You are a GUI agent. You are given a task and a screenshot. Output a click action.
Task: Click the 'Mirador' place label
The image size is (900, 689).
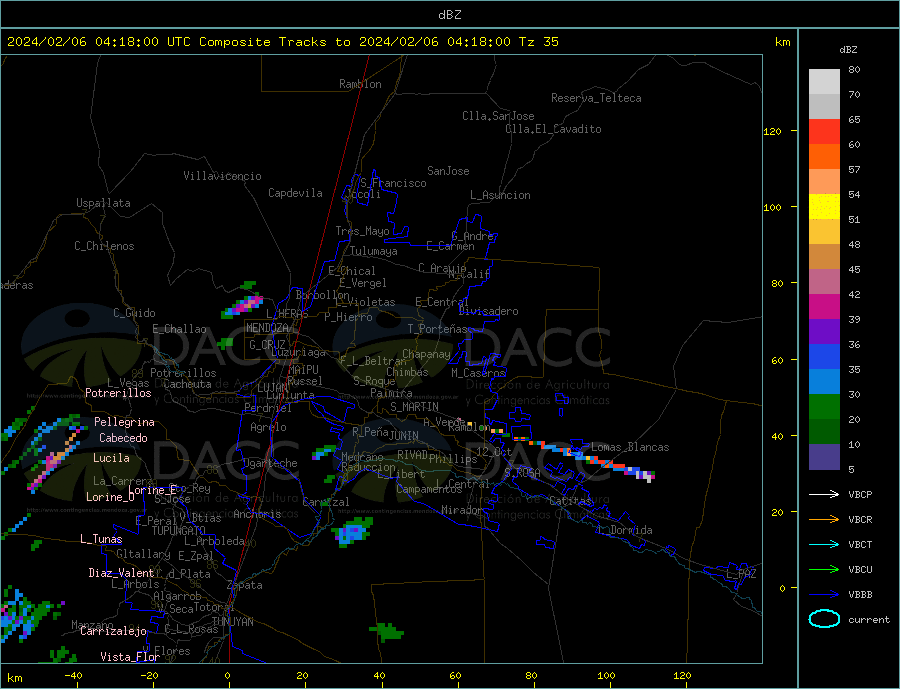462,510
